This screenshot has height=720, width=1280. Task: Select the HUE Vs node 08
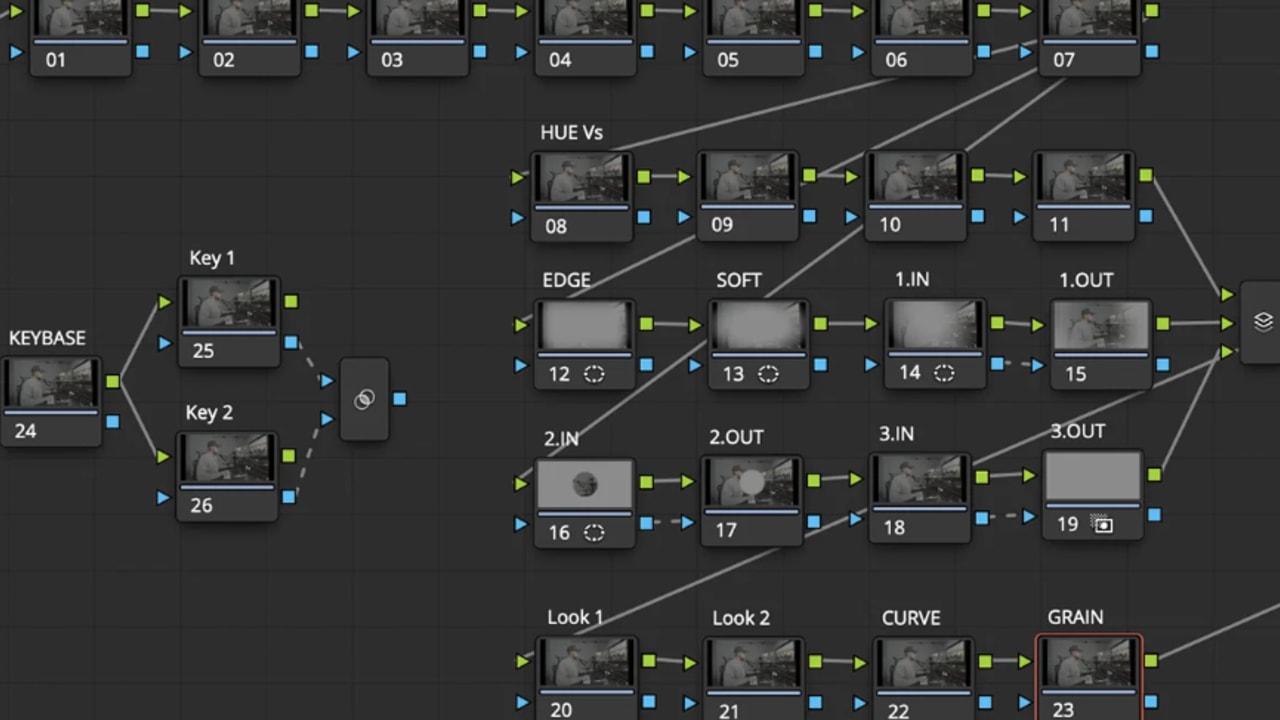581,196
